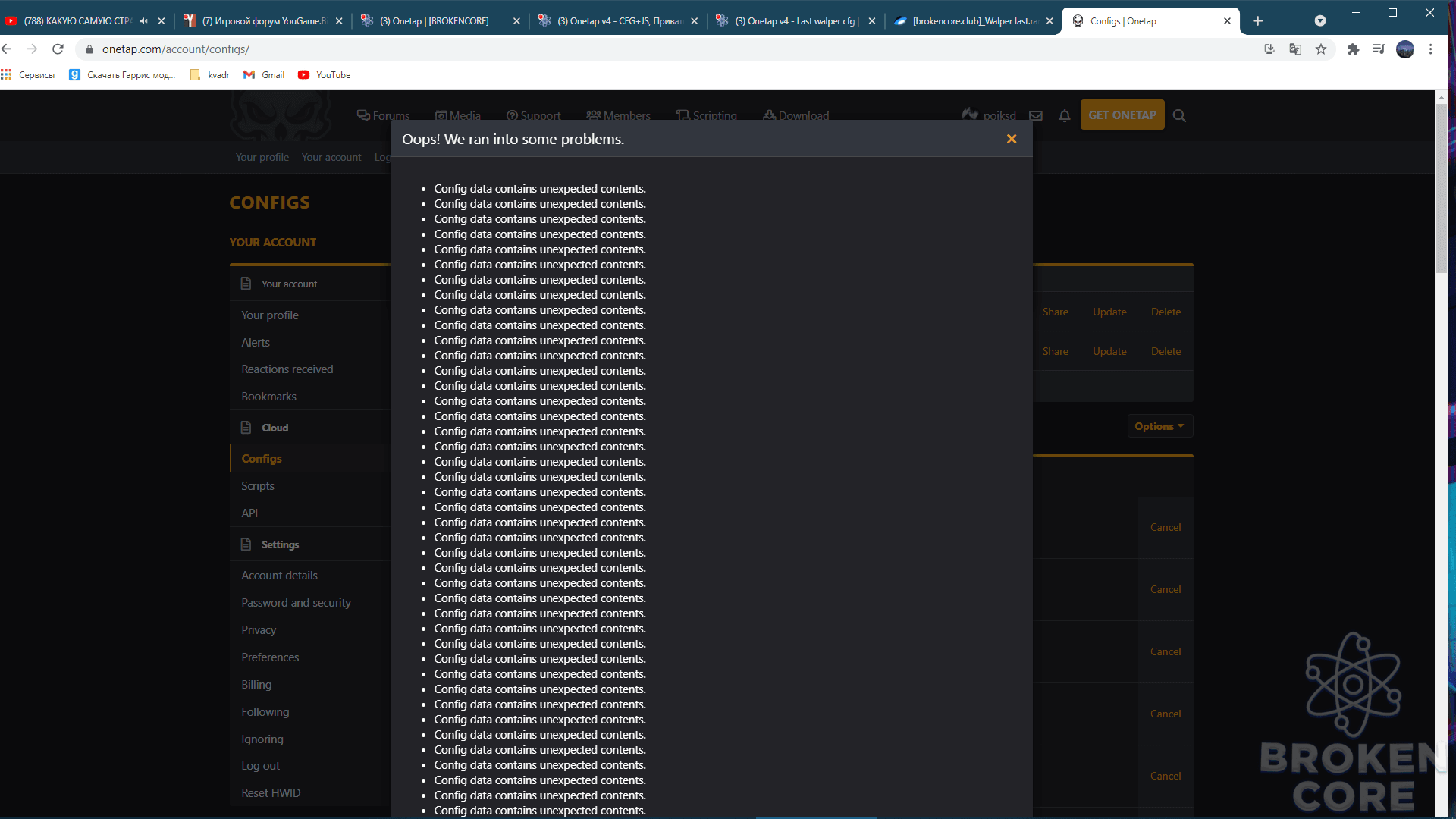Click the browser back arrow
The height and width of the screenshot is (819, 1456).
[7, 49]
